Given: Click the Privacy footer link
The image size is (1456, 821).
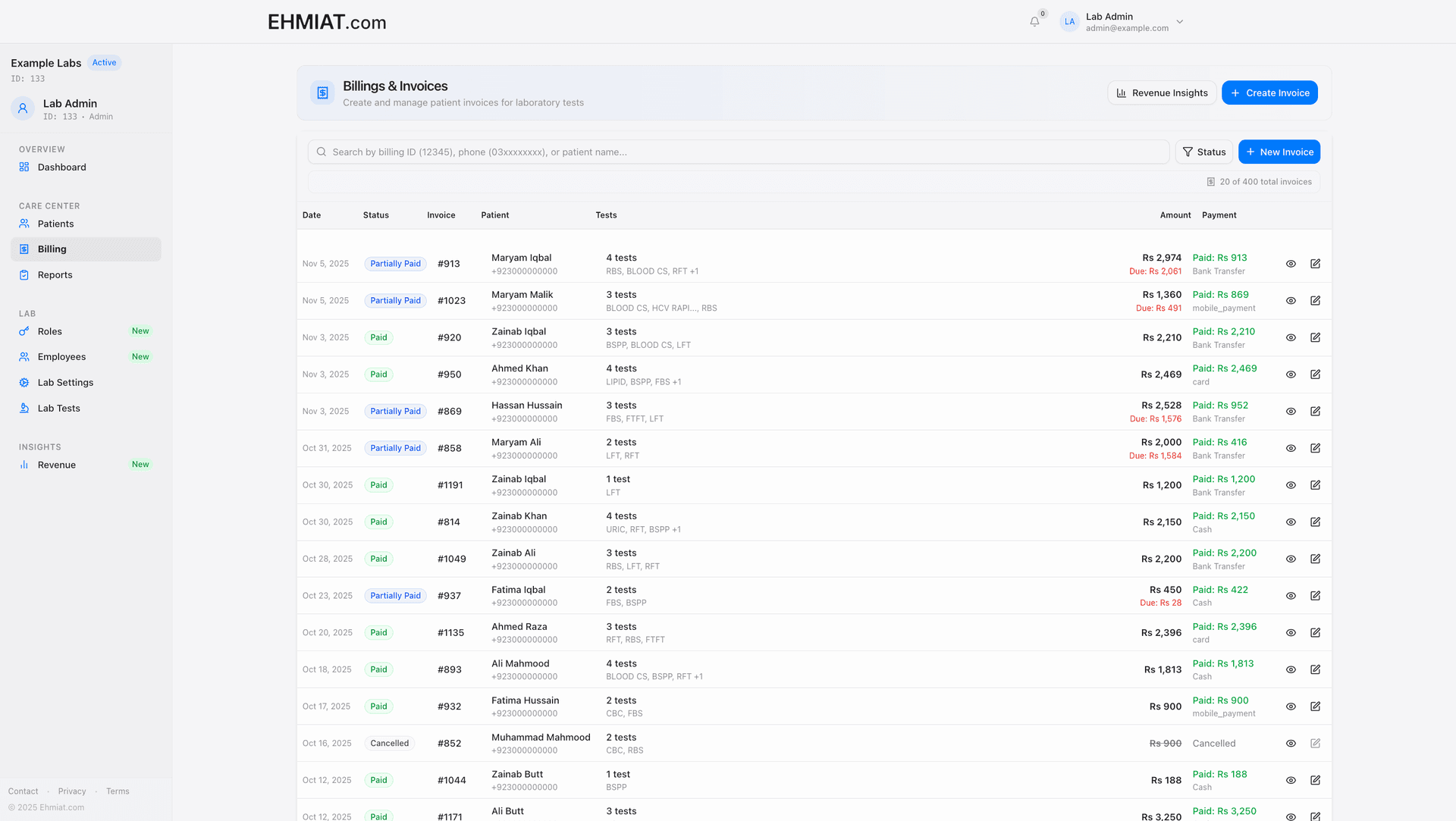Looking at the screenshot, I should tap(72, 791).
